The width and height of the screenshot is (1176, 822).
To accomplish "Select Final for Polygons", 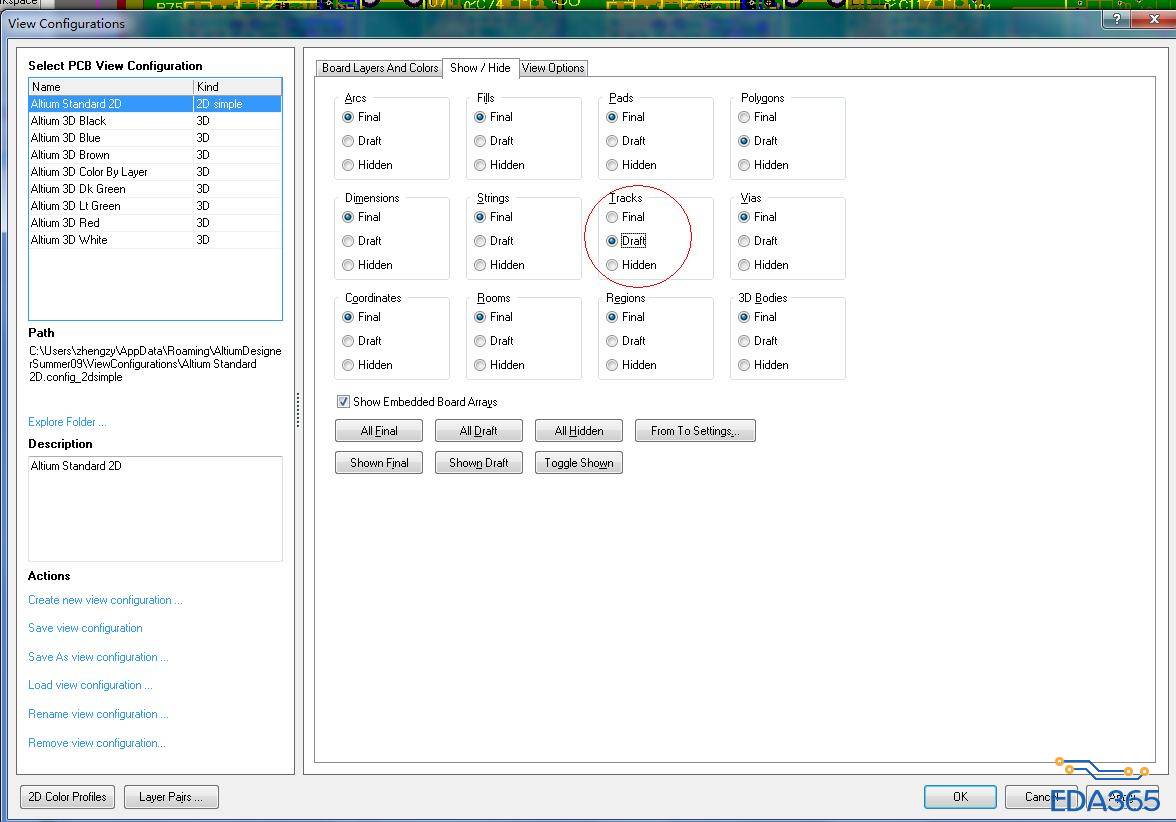I will [x=745, y=117].
